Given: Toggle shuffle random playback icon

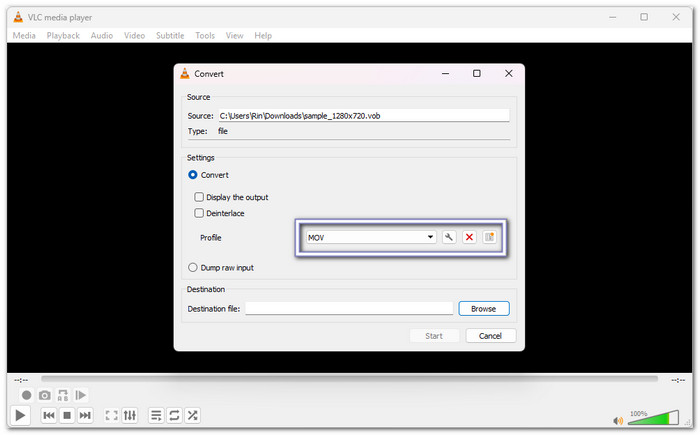Looking at the screenshot, I should pos(192,415).
